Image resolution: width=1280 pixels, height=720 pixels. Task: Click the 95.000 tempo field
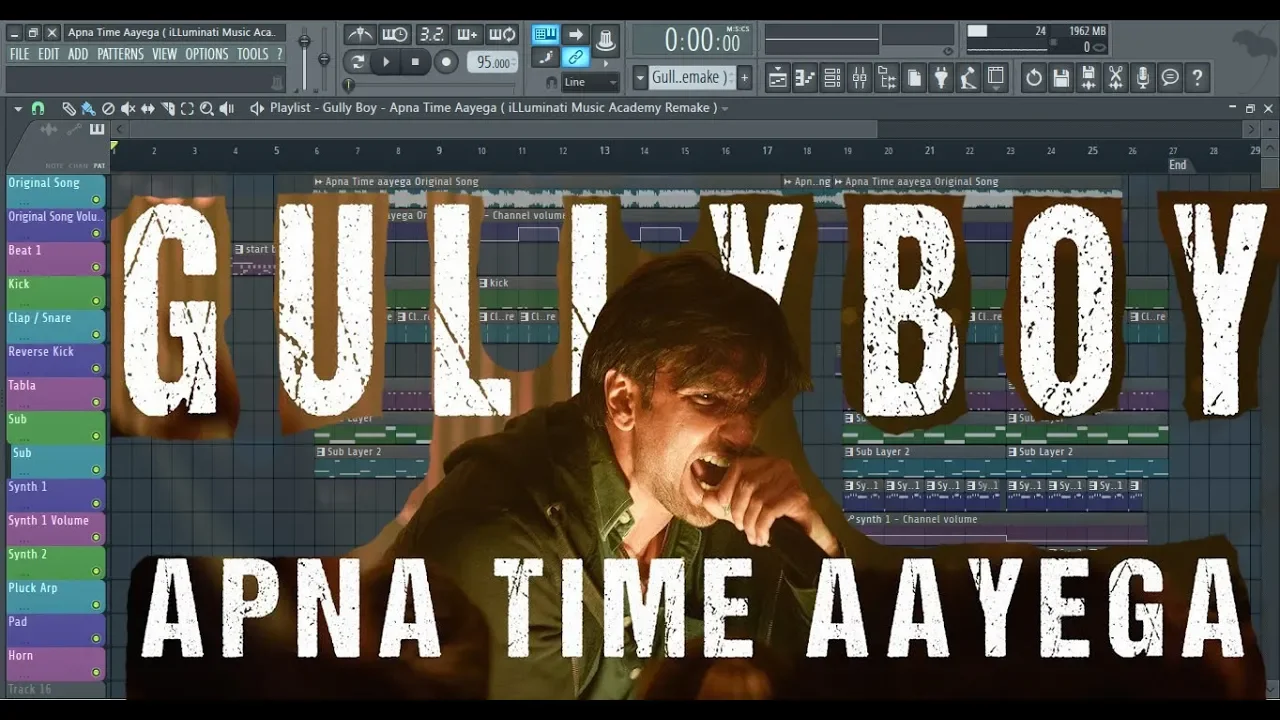493,62
